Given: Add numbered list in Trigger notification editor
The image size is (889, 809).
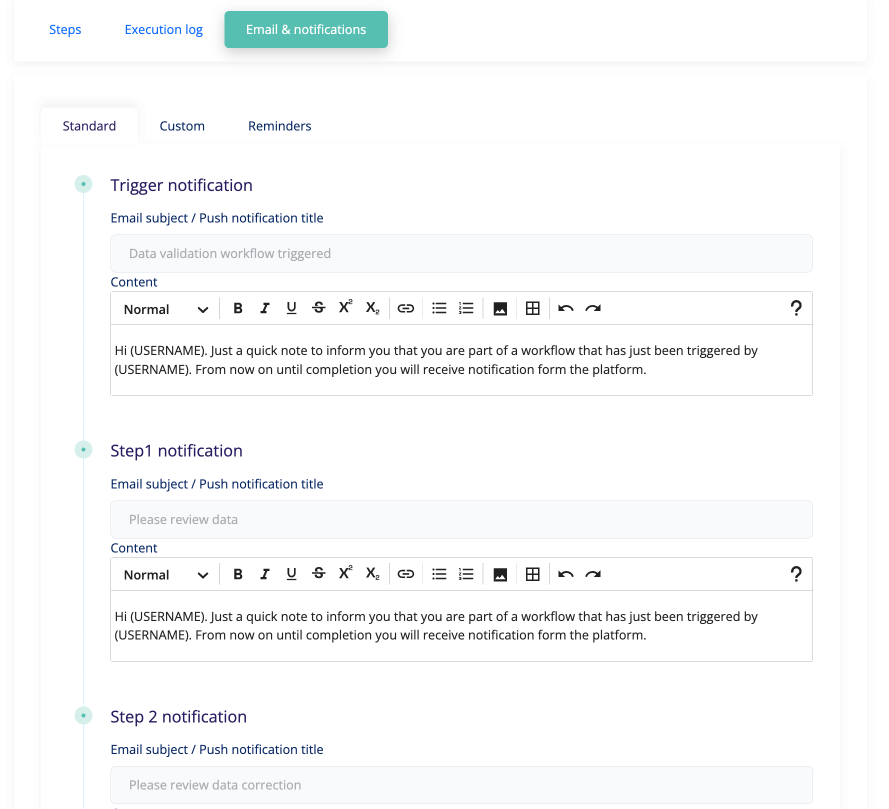Looking at the screenshot, I should tap(466, 308).
